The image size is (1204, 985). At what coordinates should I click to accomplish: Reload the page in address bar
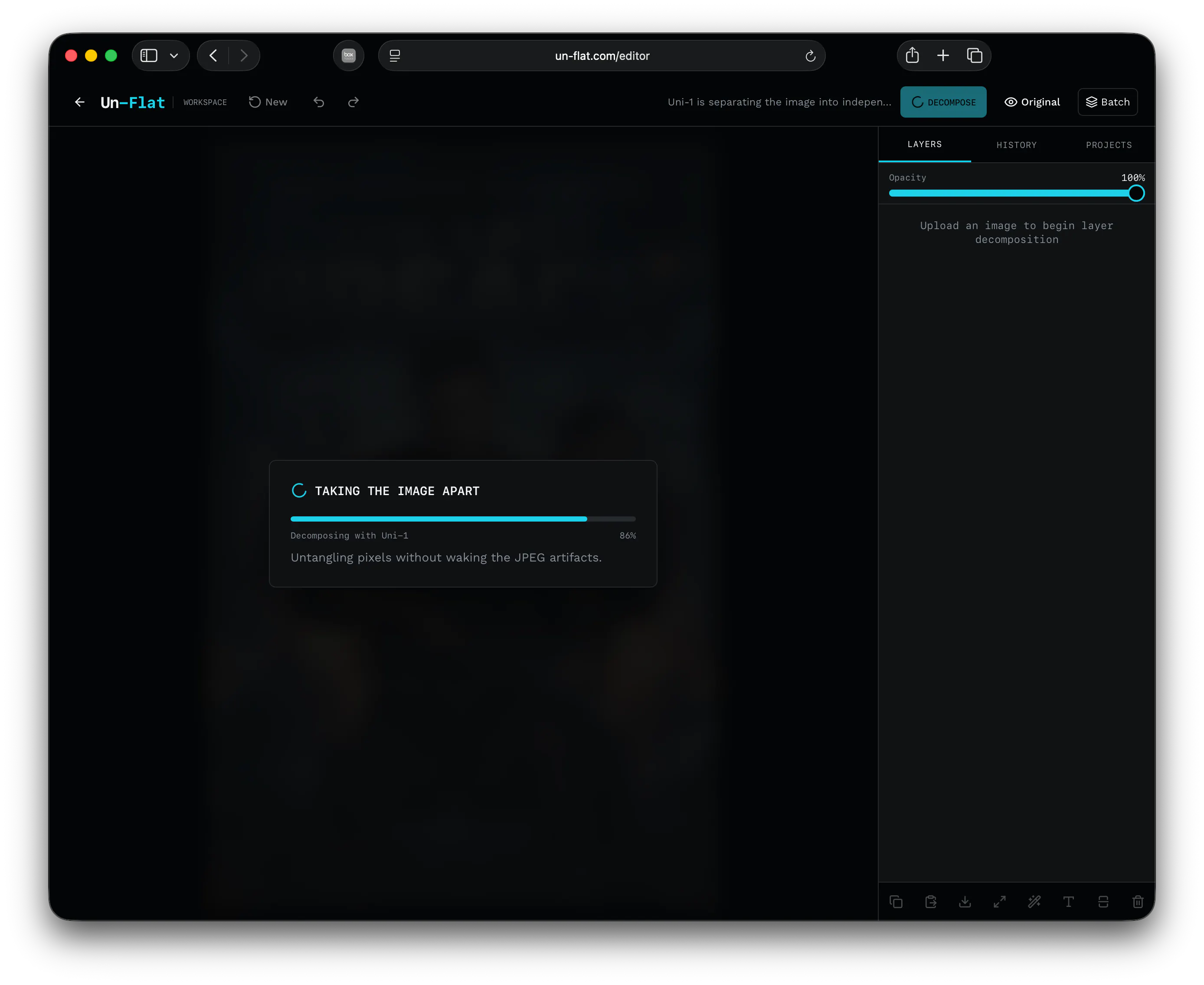(x=811, y=56)
